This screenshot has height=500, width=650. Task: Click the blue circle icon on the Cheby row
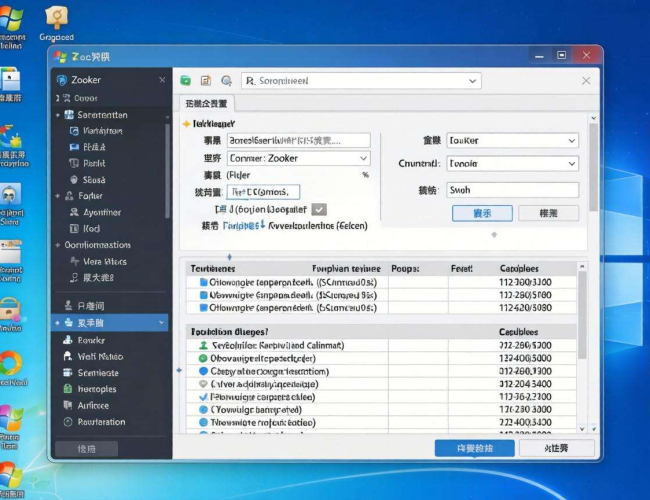[203, 371]
